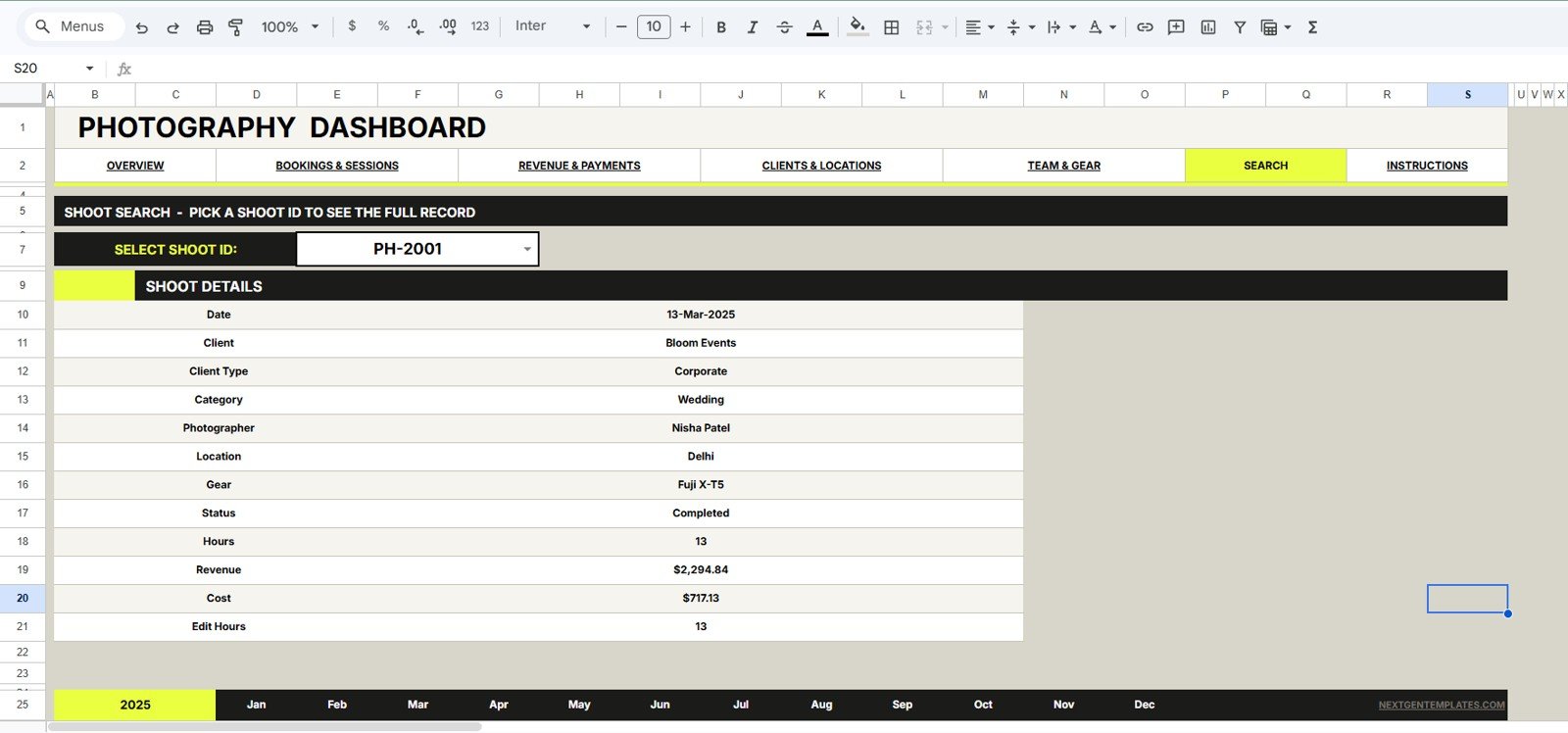Viewport: 1568px width, 733px height.
Task: Click the Bloom Events client cell
Action: [701, 343]
